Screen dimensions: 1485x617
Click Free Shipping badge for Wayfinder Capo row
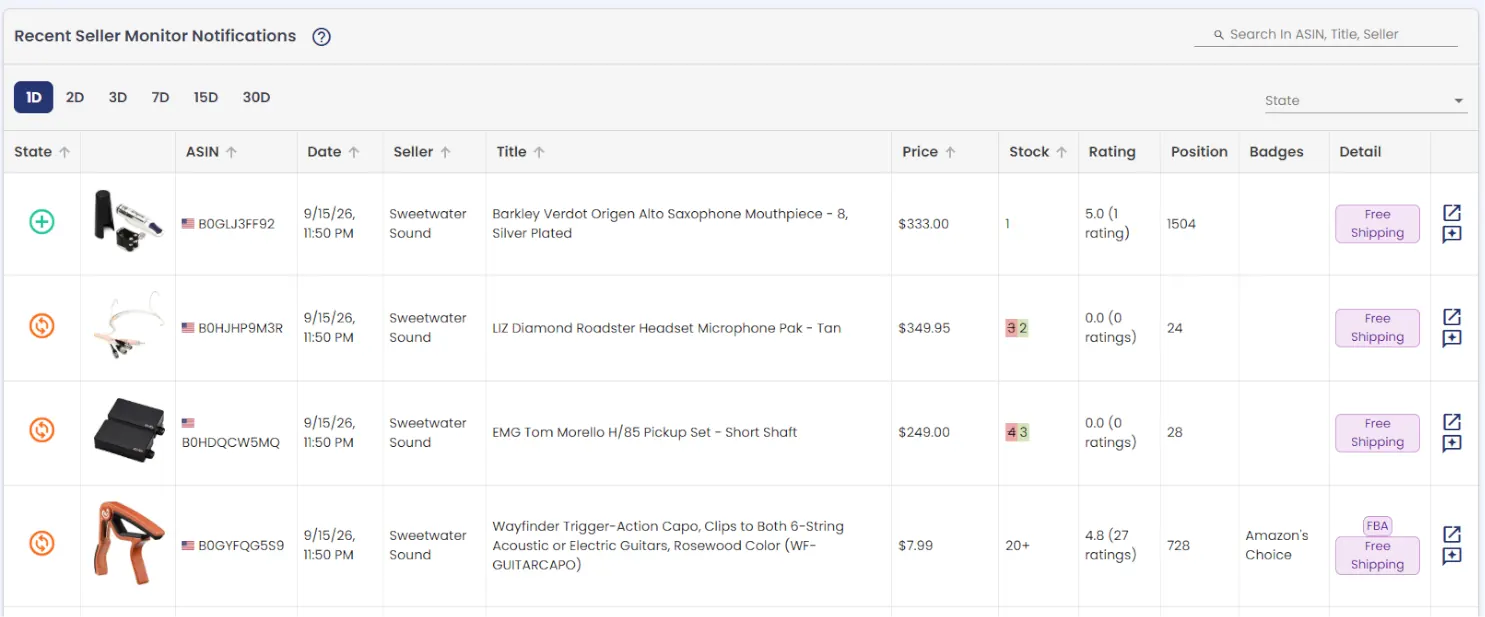click(x=1378, y=555)
